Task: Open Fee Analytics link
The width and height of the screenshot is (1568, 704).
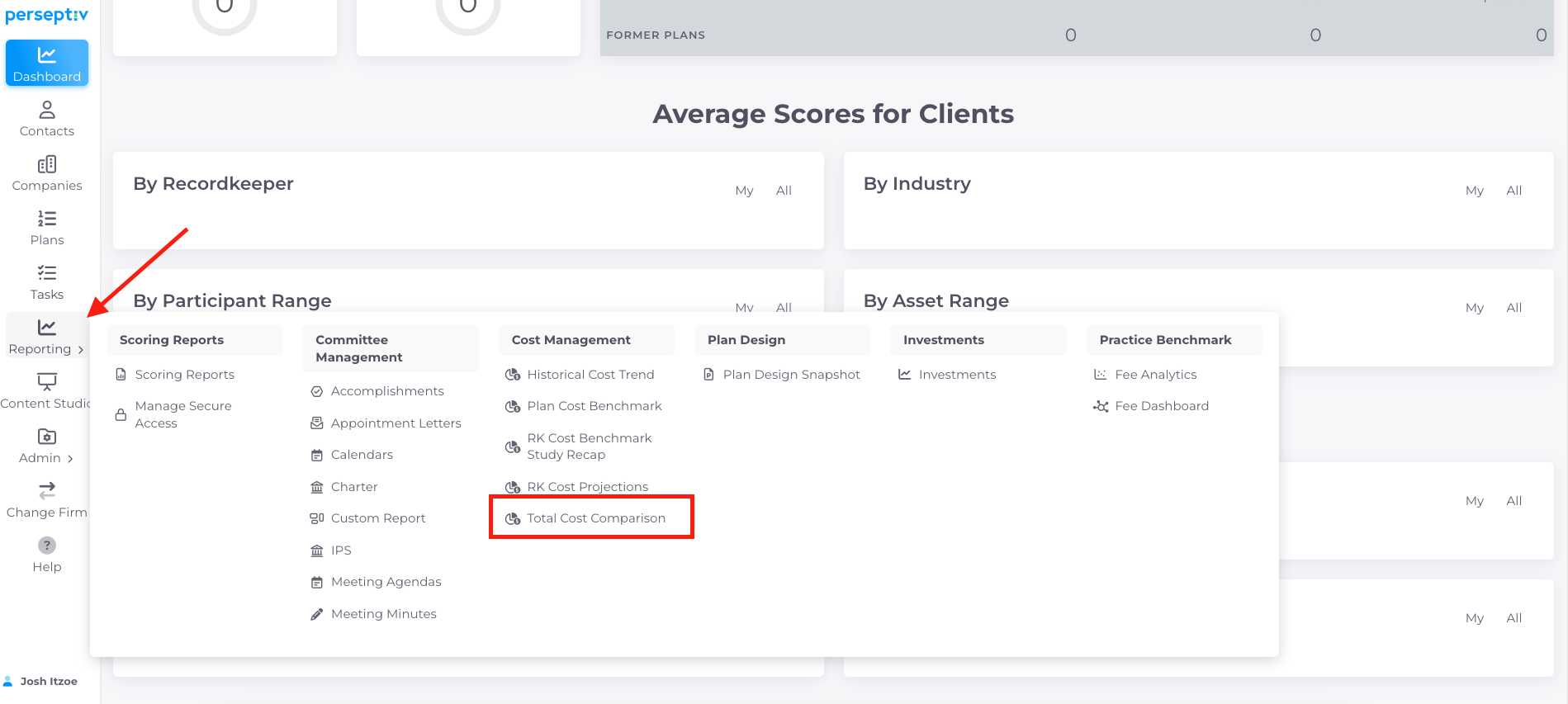Action: (x=1156, y=375)
